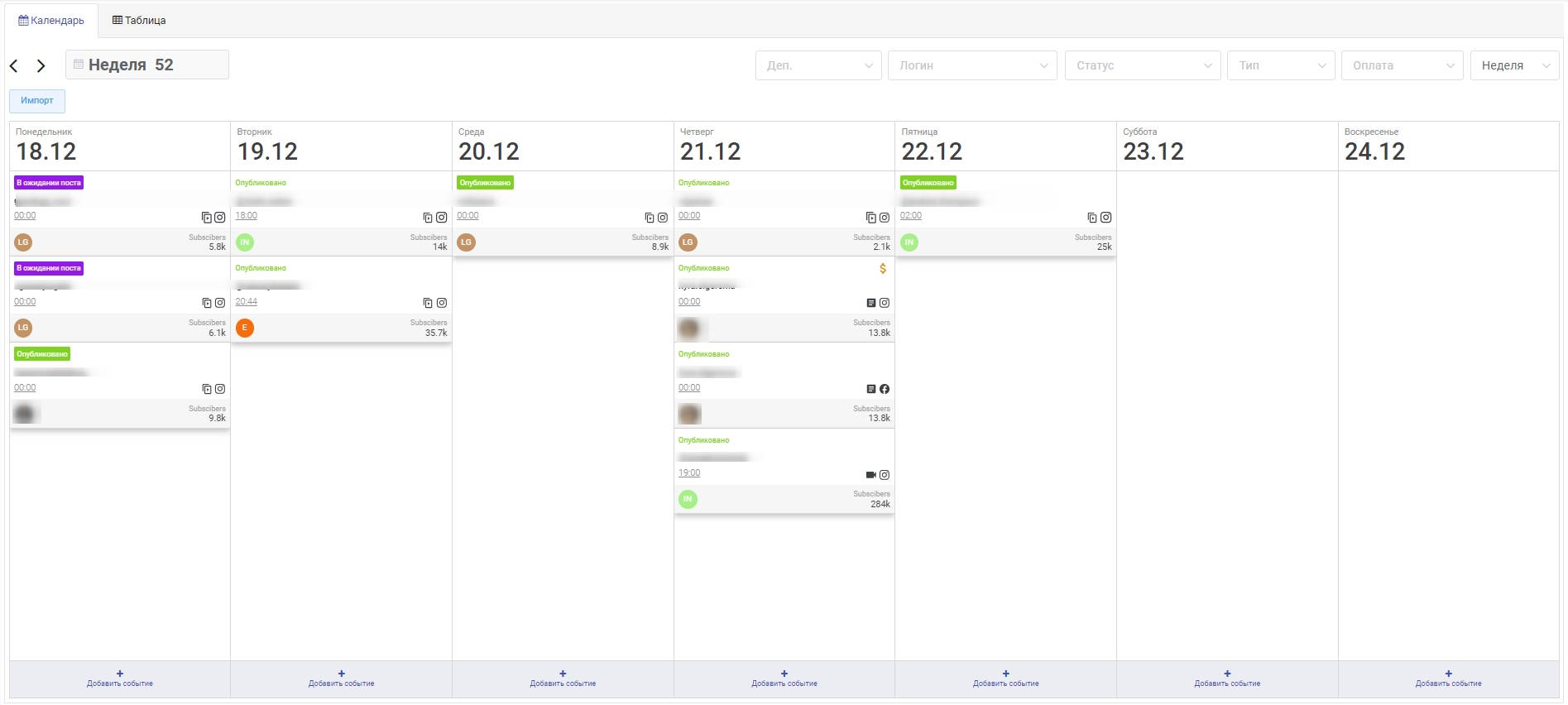Select the Календарь tab
Screen dimensions: 1568x705
51,21
